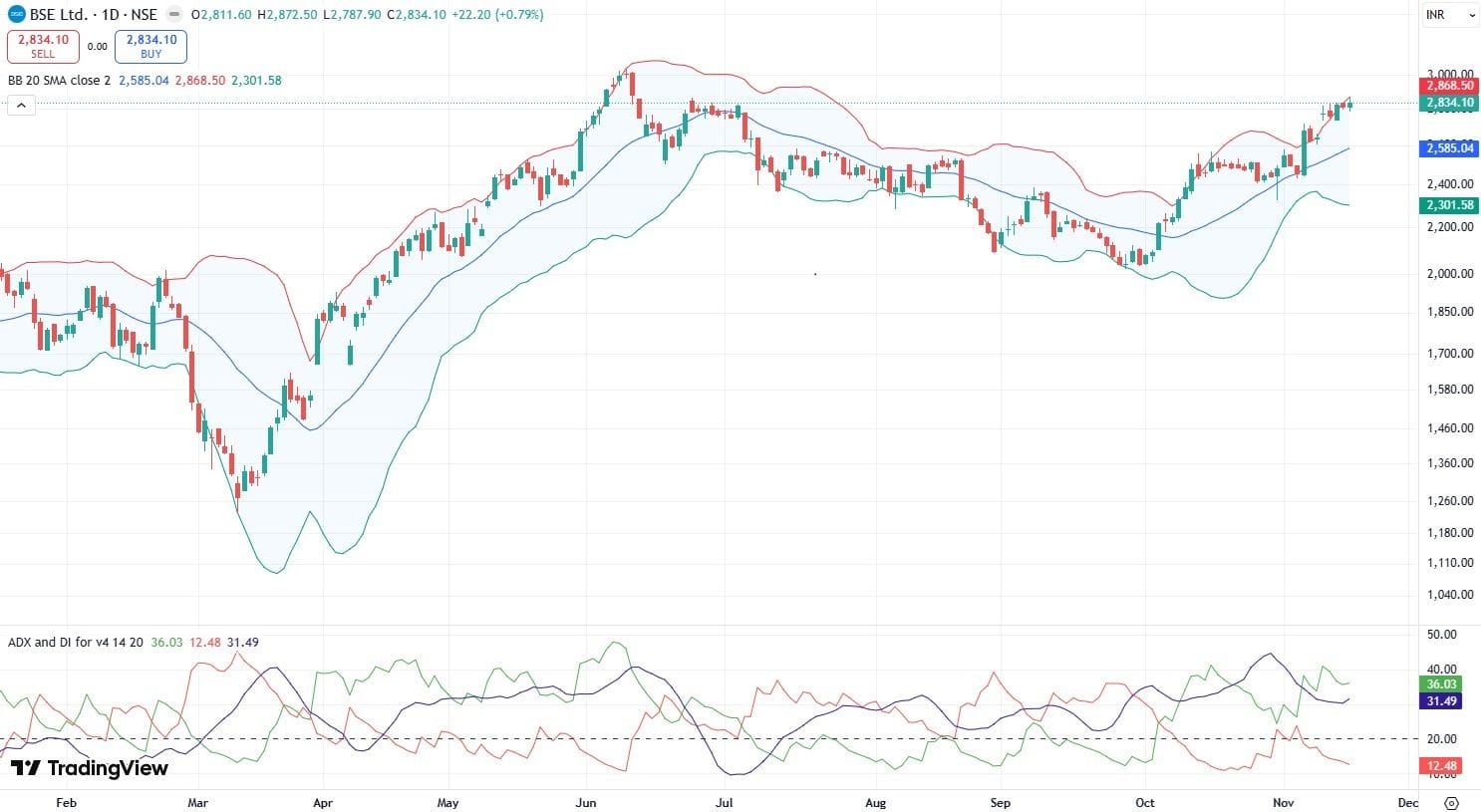Viewport: 1481px width, 812px height.
Task: Click the green 2,301.58 lower band price label
Action: [x=1448, y=205]
